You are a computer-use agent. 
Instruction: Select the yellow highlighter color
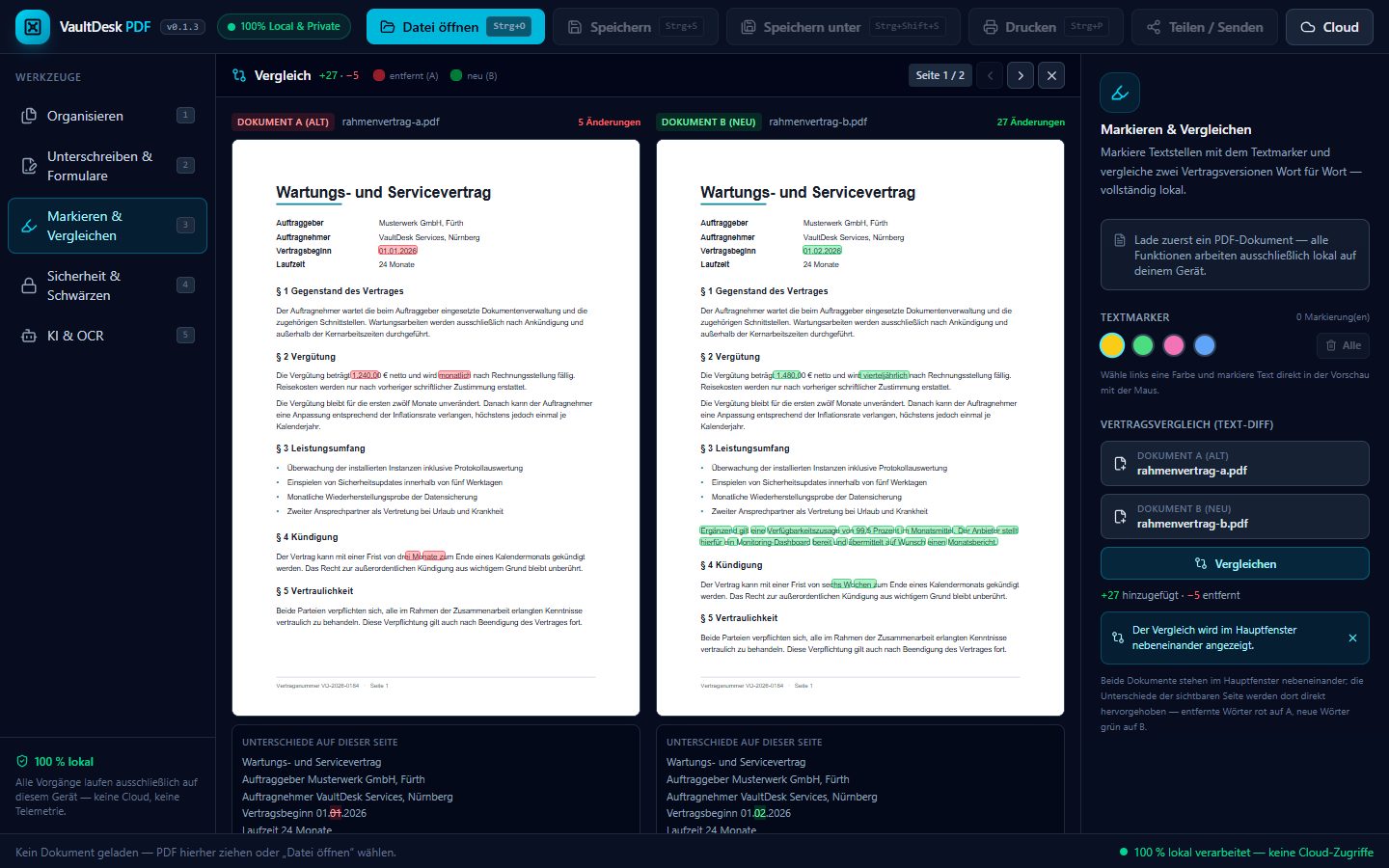[1112, 345]
